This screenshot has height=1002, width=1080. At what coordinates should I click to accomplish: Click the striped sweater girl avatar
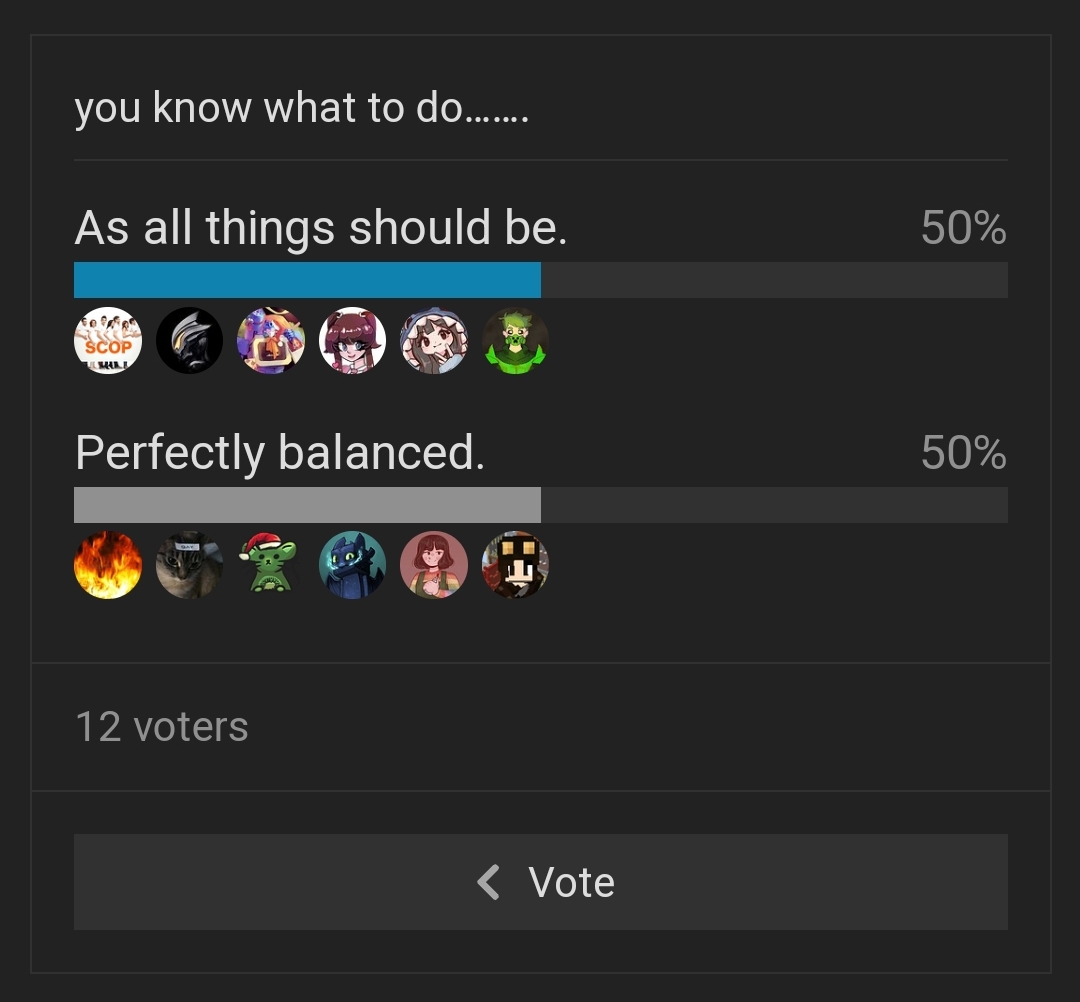point(434,565)
